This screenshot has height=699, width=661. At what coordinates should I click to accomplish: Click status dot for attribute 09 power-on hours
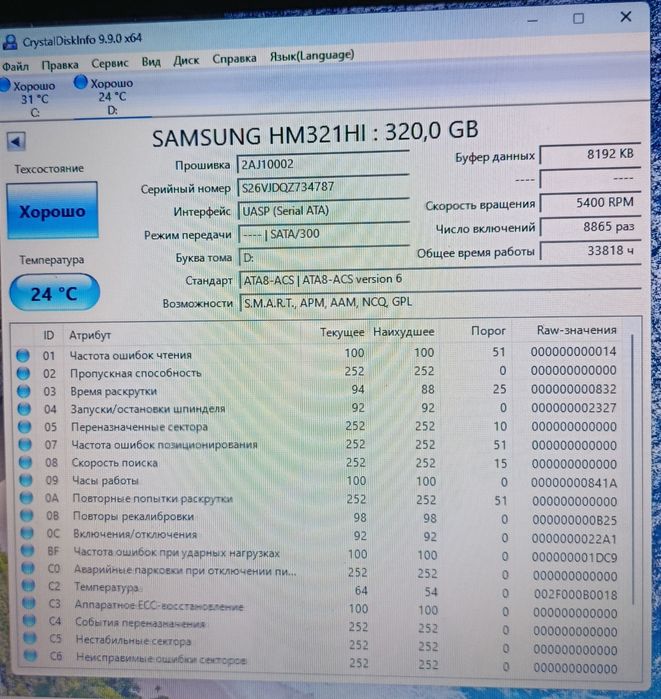[26, 480]
